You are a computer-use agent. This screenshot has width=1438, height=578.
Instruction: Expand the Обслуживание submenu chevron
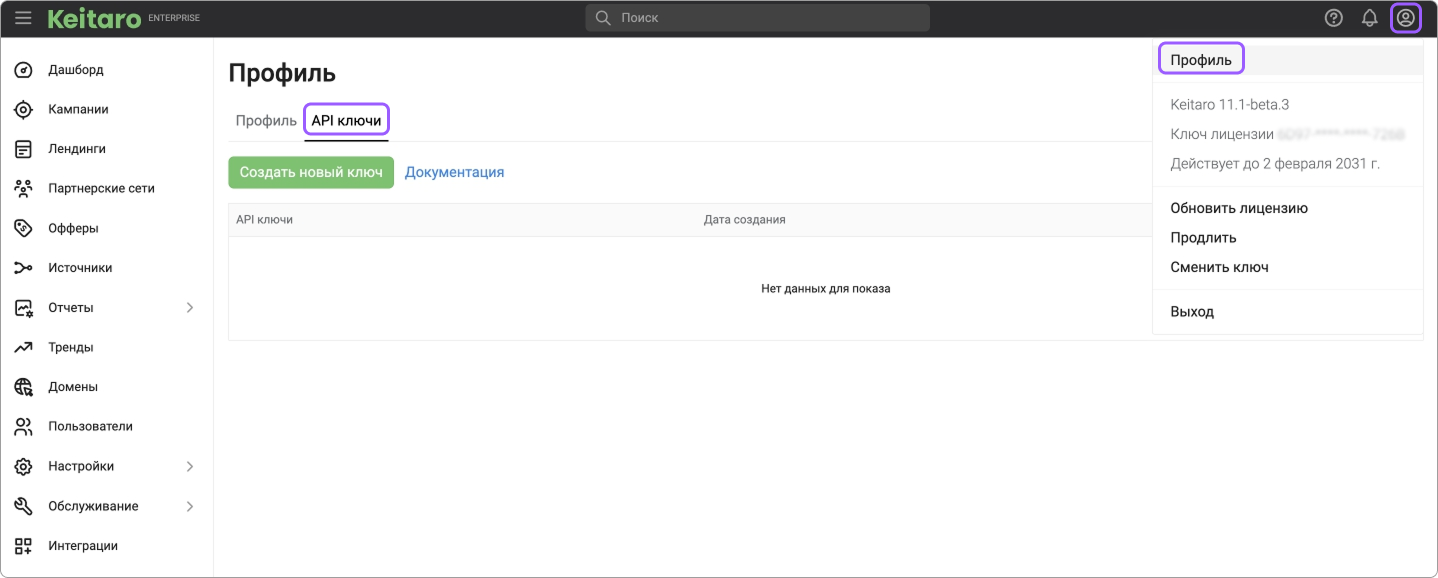click(190, 506)
